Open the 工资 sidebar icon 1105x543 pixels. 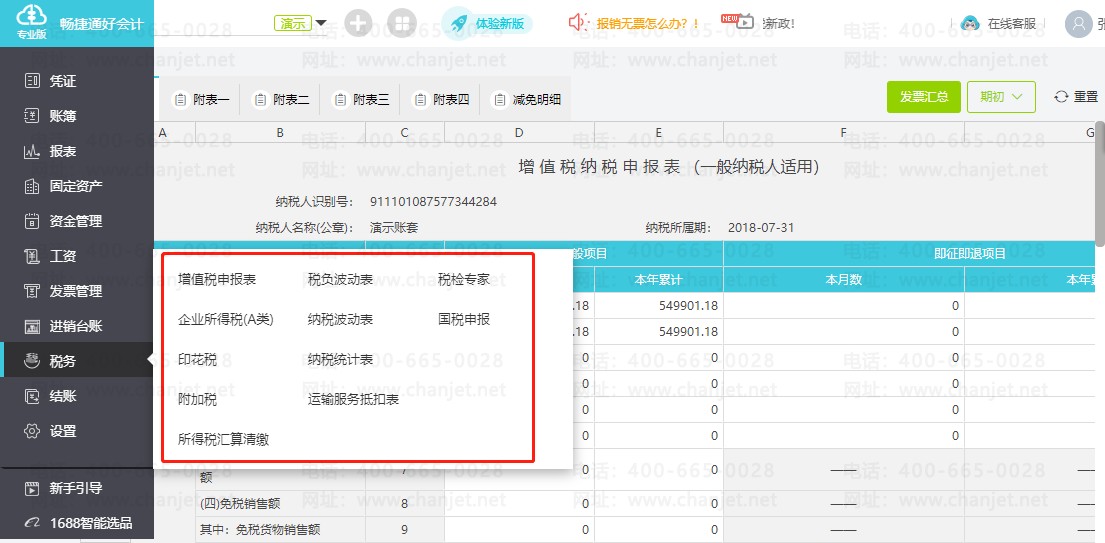tap(32, 256)
